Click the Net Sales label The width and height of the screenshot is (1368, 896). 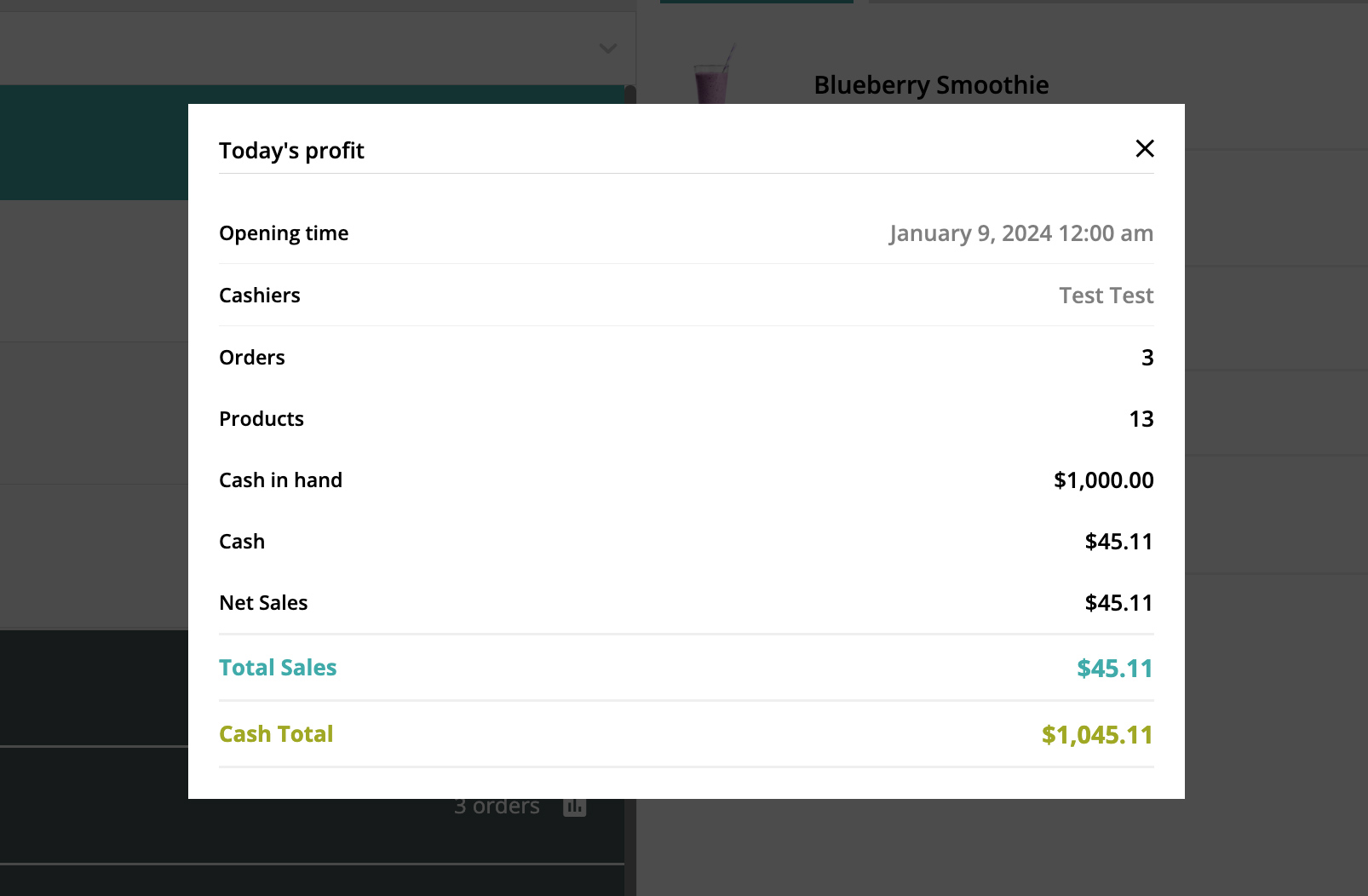coord(263,603)
